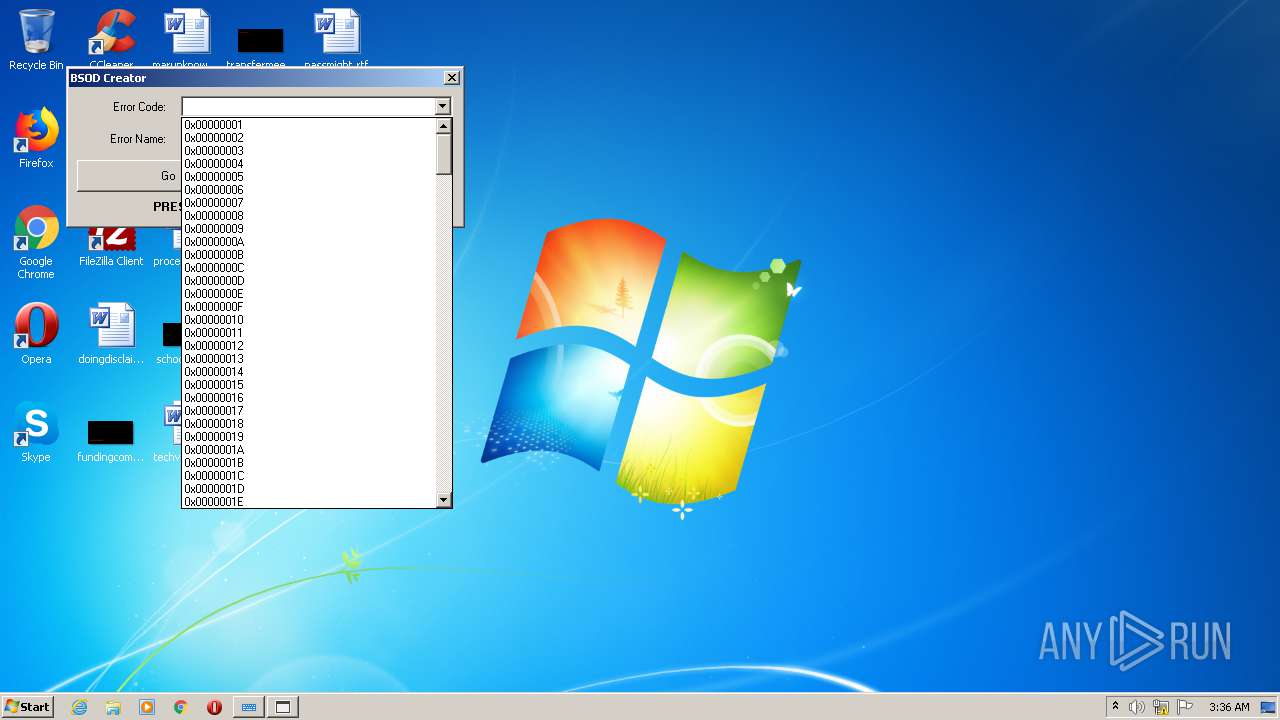Select error code 0x00000002
The width and height of the screenshot is (1280, 720).
pyautogui.click(x=310, y=138)
